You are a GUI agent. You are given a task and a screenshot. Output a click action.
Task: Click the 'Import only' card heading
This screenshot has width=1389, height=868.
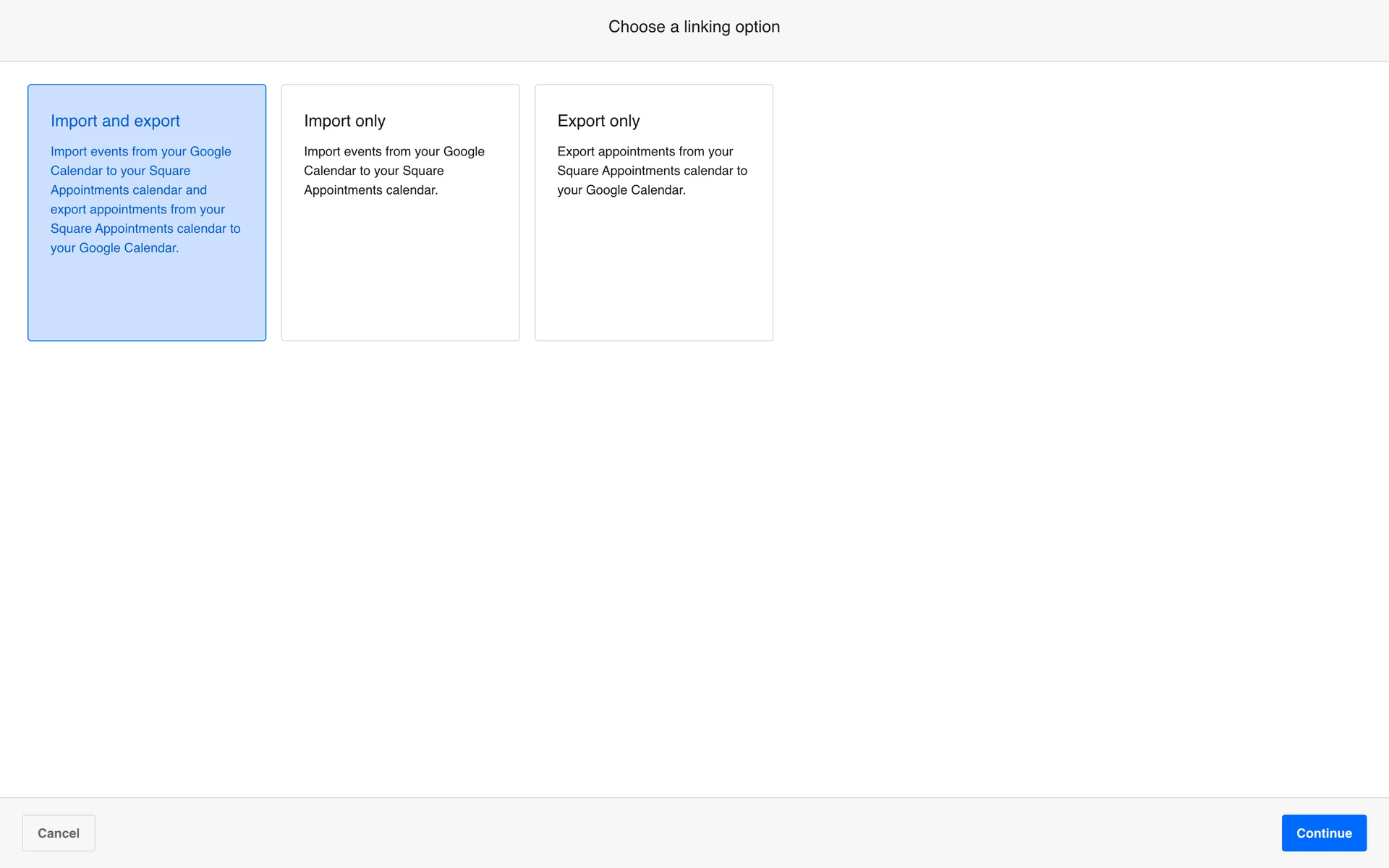344,121
